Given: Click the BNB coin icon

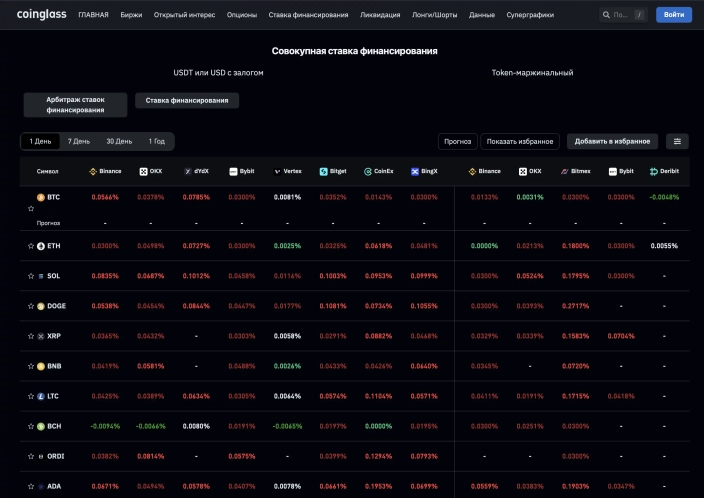Looking at the screenshot, I should (41, 366).
